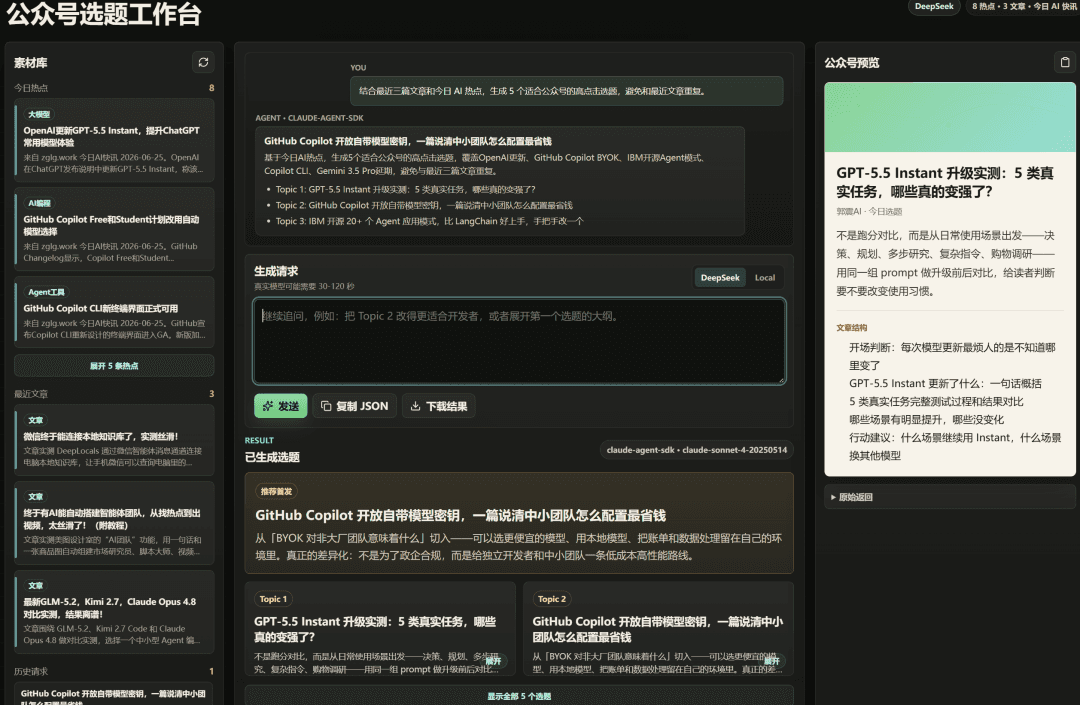Select the DeepSeek model toggle
1080x705 pixels.
click(720, 277)
